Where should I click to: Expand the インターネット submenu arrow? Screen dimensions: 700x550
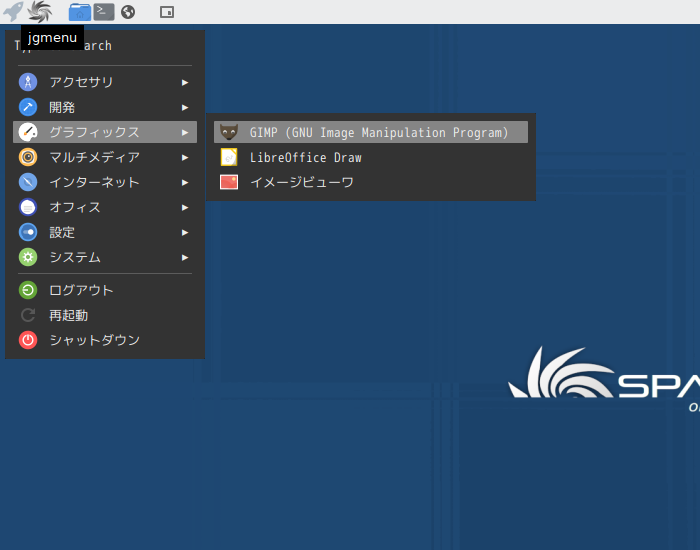coord(185,183)
